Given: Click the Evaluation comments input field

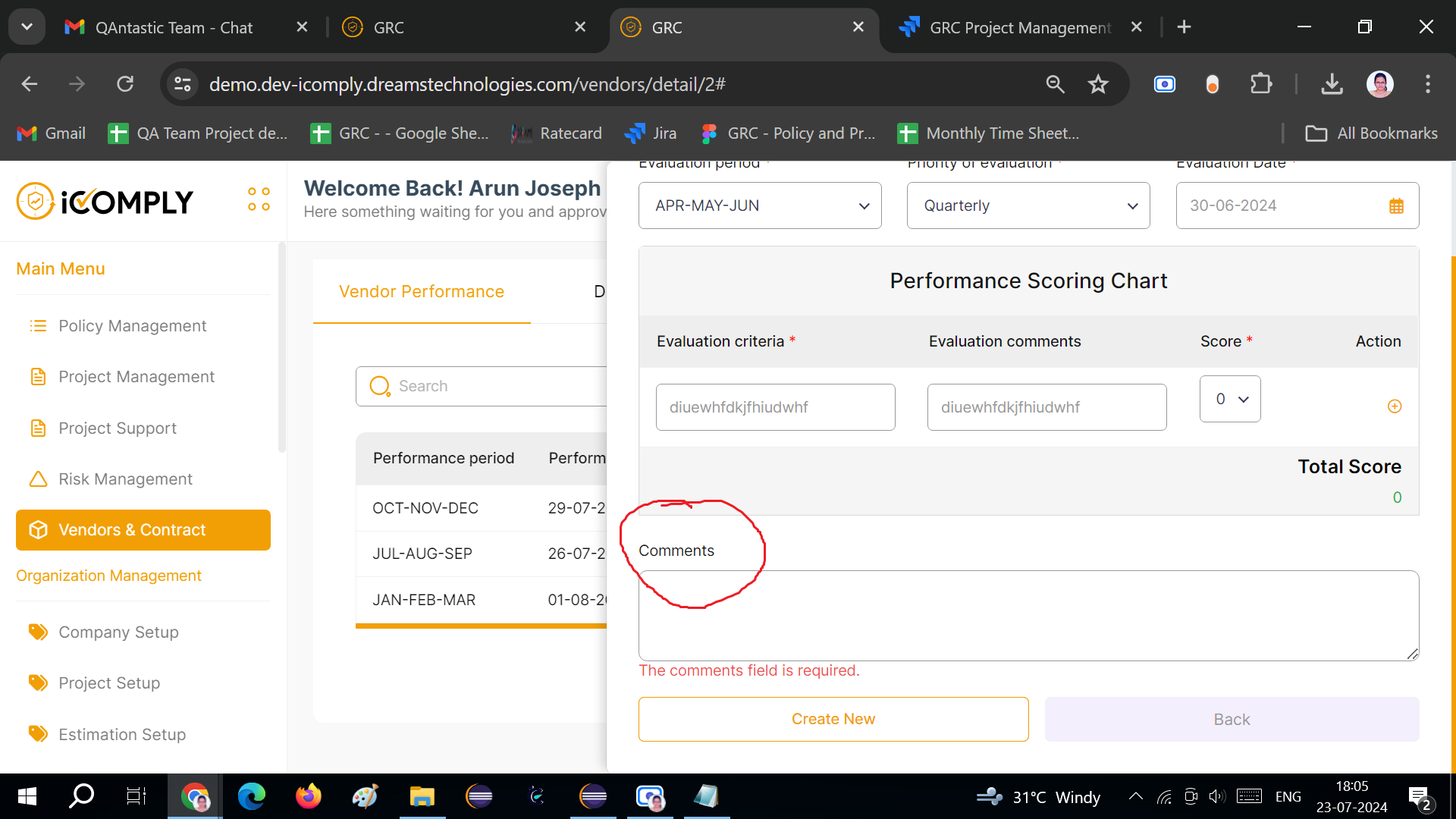Looking at the screenshot, I should [1046, 407].
